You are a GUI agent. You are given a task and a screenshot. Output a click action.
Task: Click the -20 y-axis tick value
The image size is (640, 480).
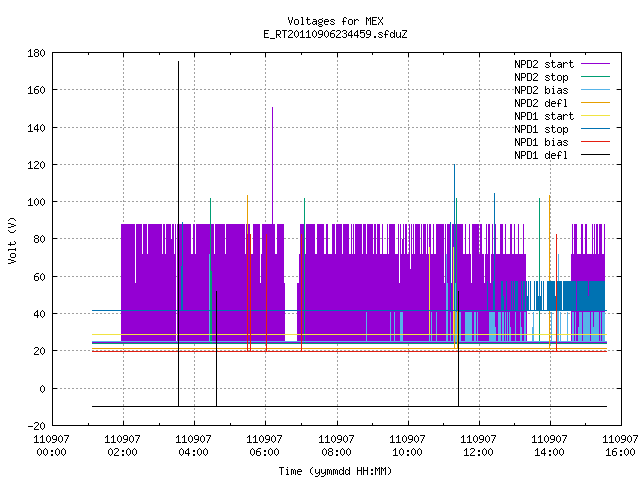[x=36, y=426]
